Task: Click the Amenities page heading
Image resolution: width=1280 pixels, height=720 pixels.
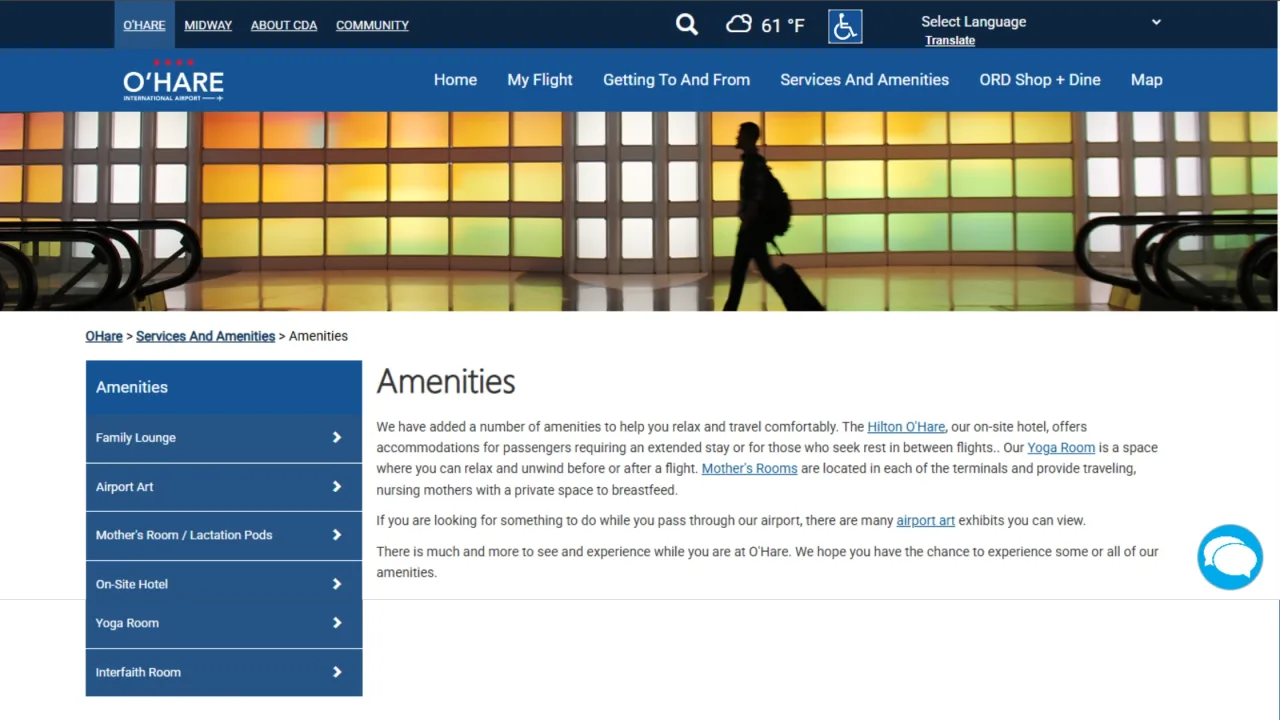Action: [x=446, y=382]
